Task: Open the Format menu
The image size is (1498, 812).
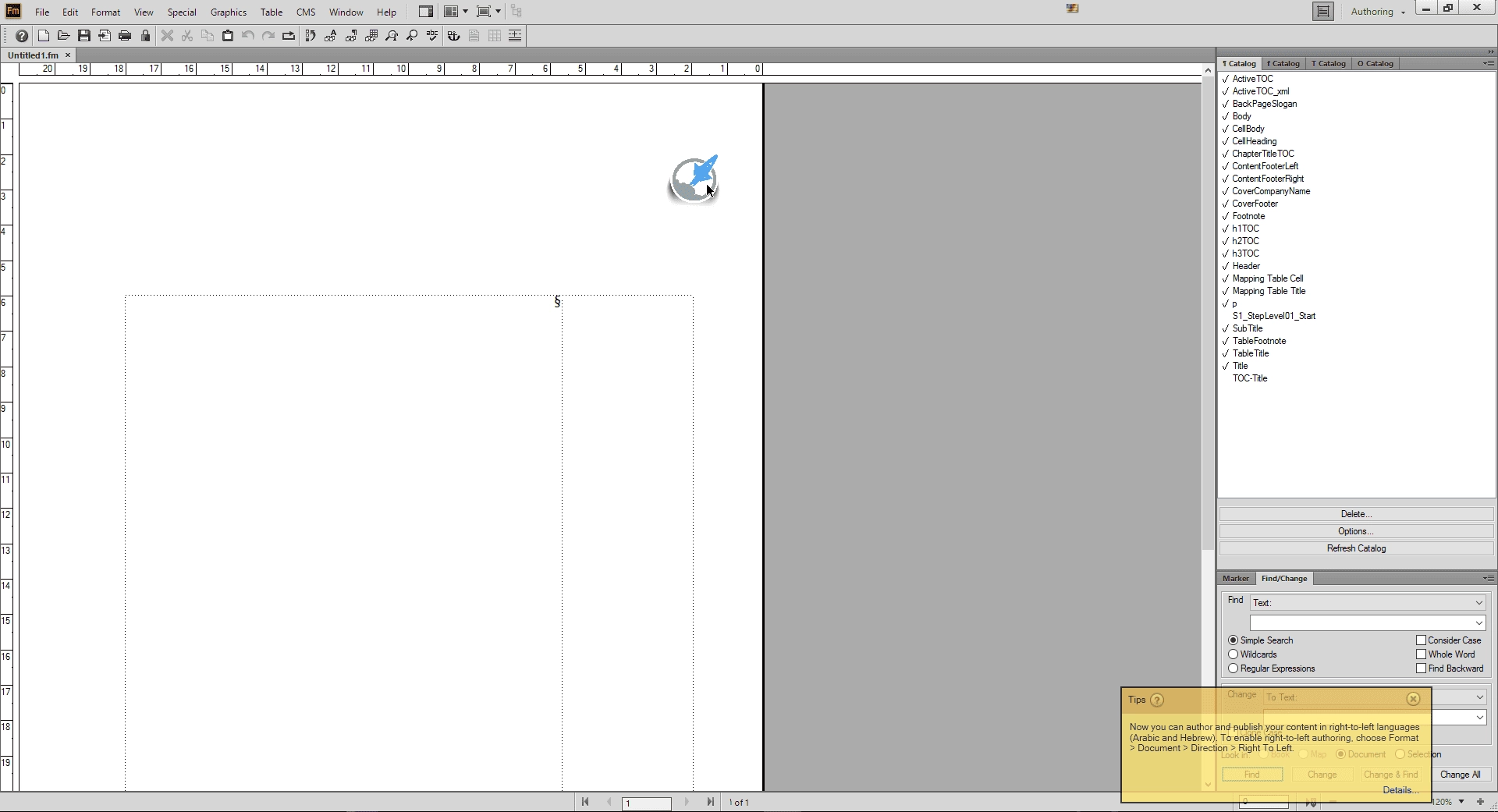Action: (x=105, y=12)
